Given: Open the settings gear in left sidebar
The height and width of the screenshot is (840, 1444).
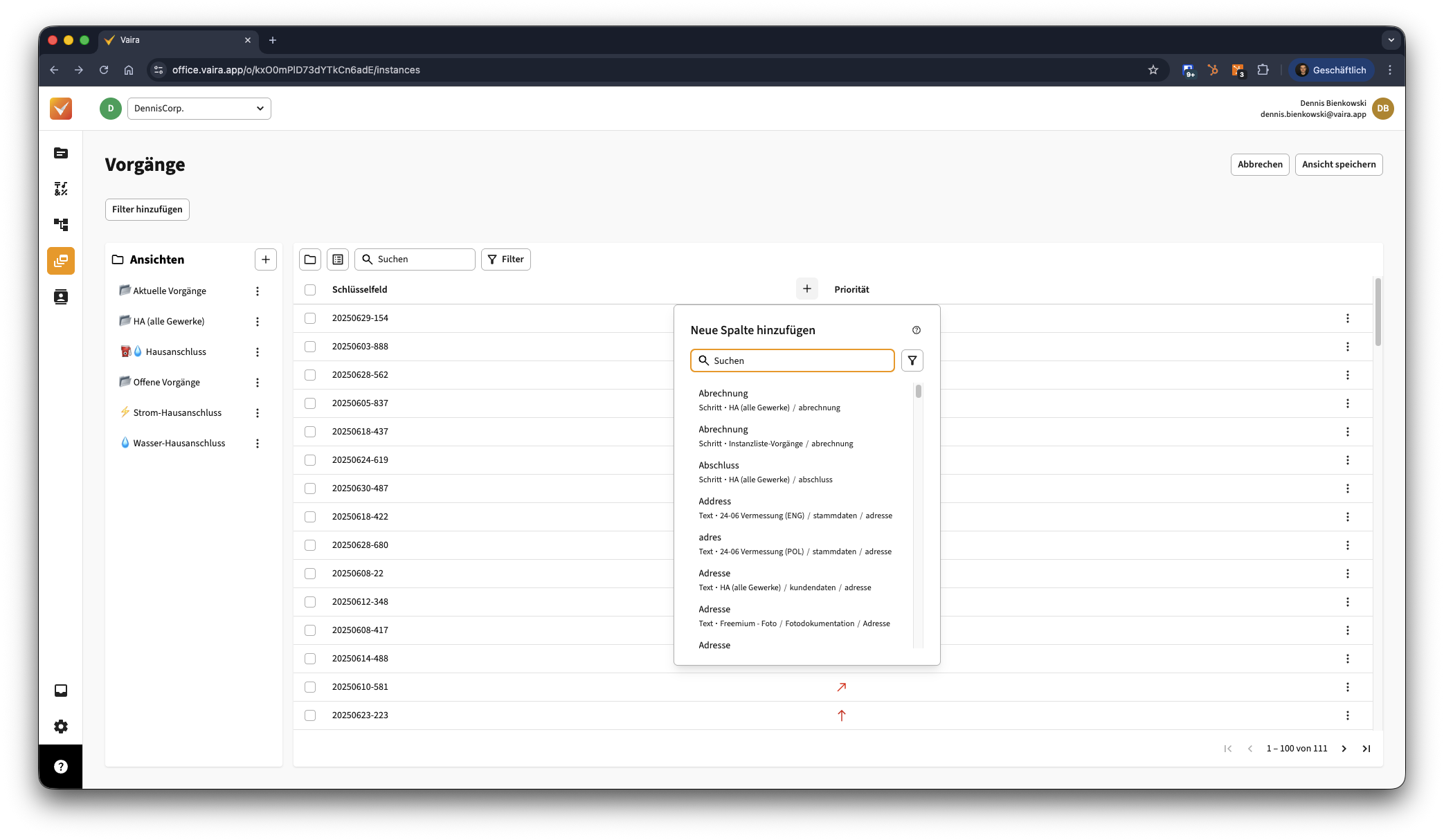Looking at the screenshot, I should [61, 727].
